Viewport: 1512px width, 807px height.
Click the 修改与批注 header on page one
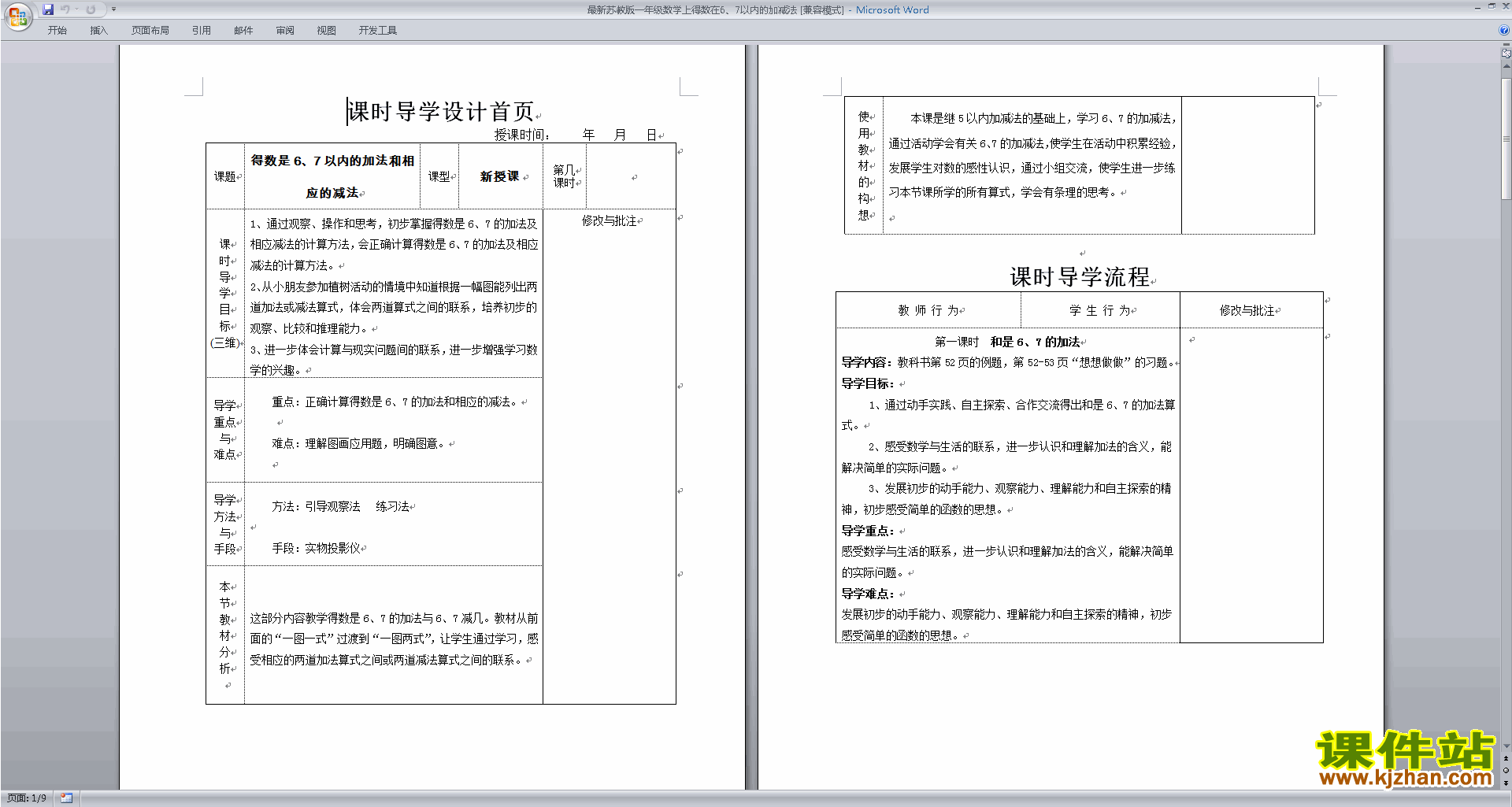click(609, 221)
